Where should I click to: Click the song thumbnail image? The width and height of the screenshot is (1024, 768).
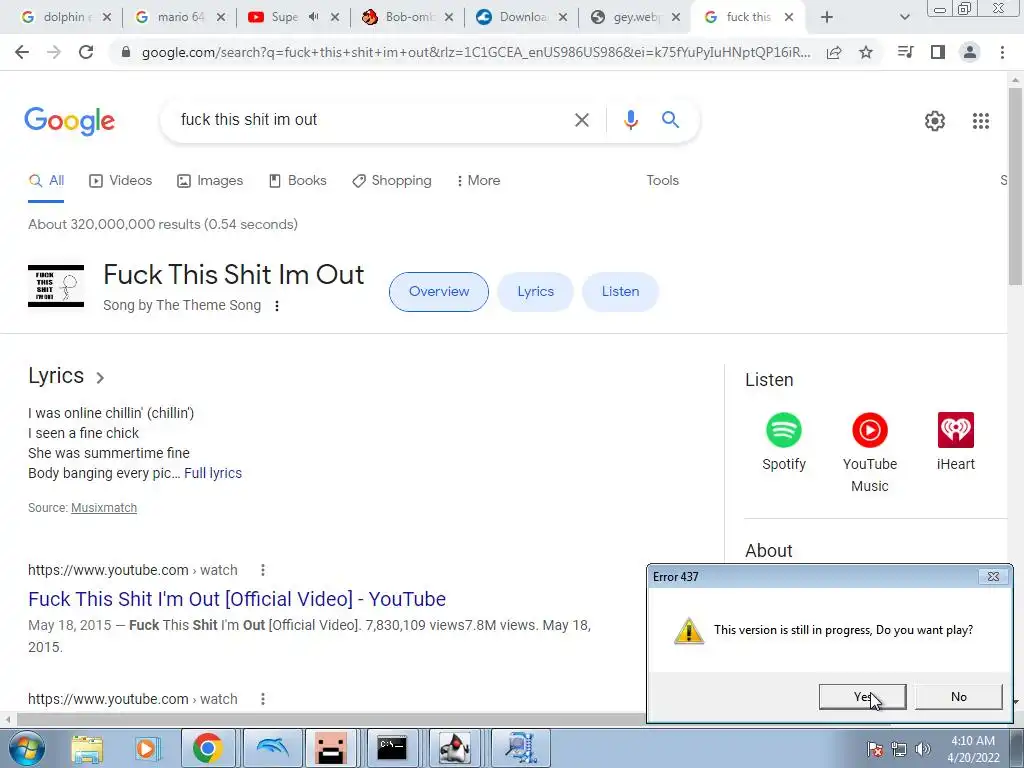tap(56, 286)
